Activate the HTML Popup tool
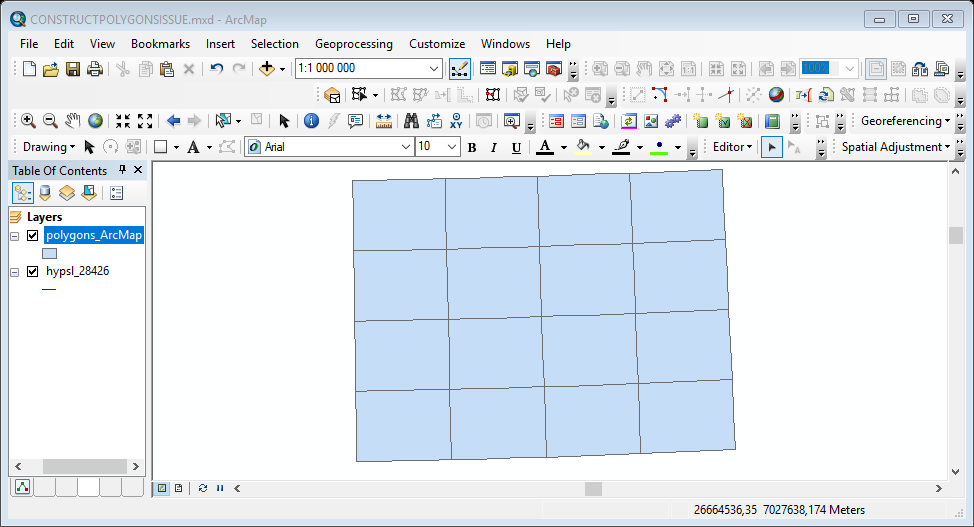This screenshot has width=974, height=527. click(355, 121)
